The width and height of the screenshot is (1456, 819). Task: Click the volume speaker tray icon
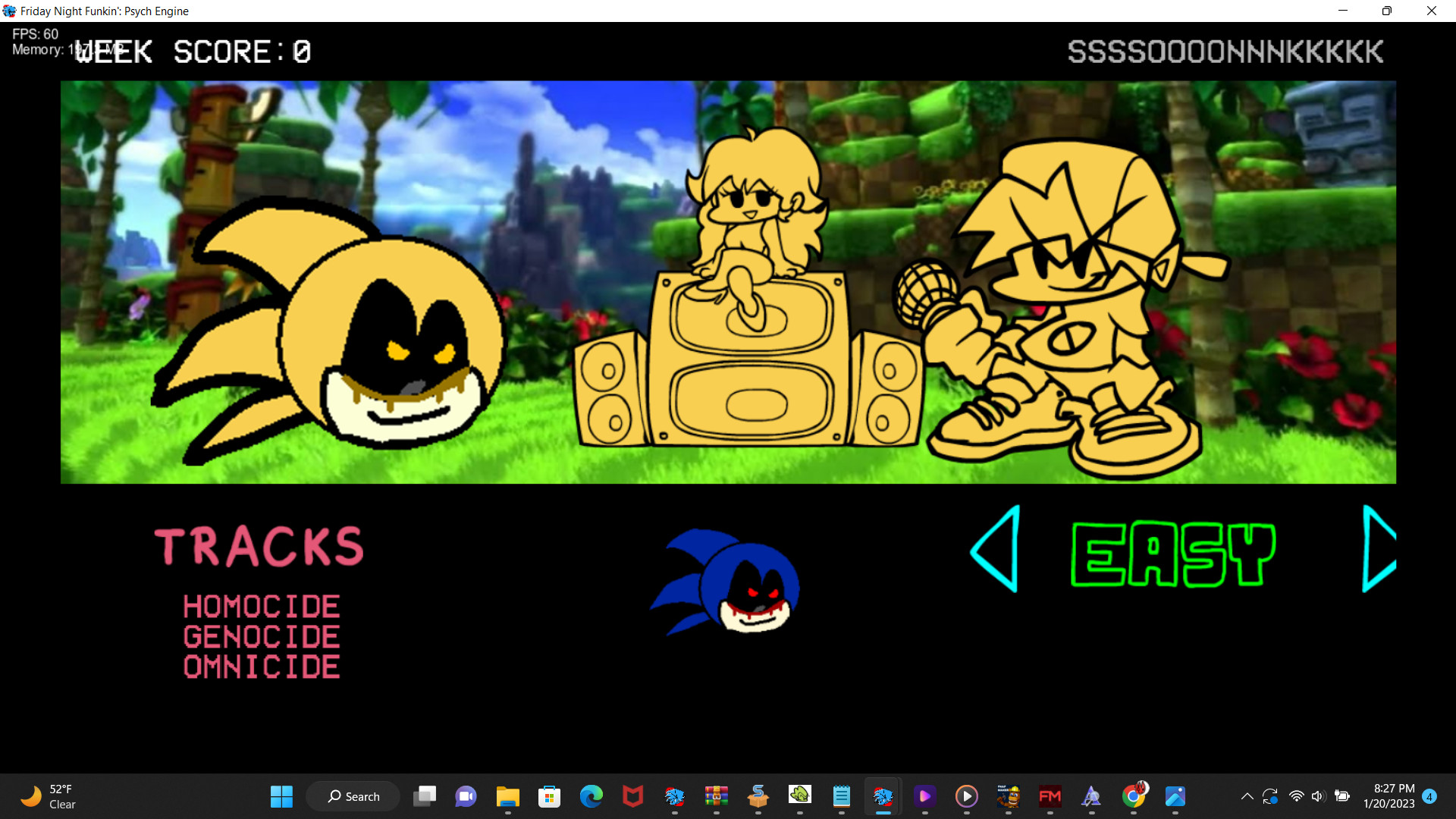coord(1318,796)
